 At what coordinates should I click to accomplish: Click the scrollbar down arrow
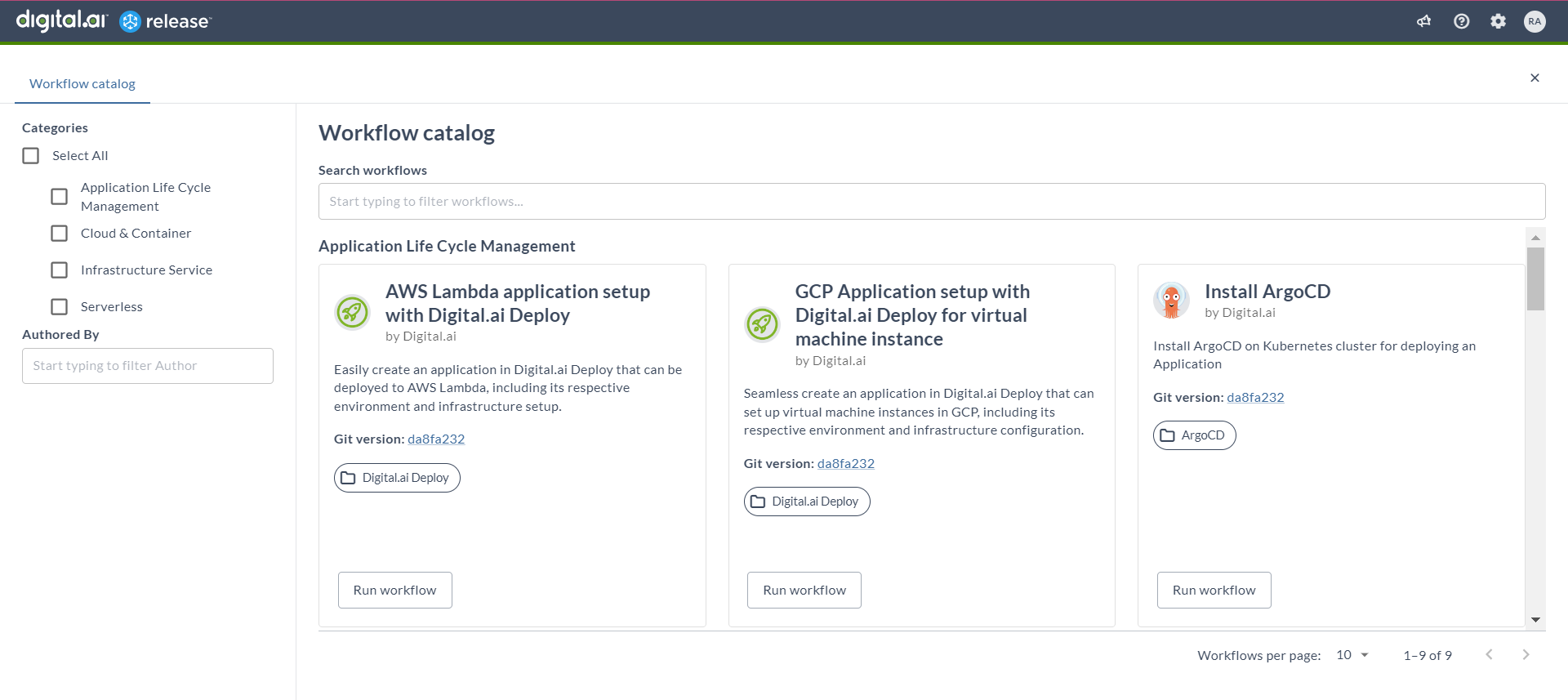click(x=1535, y=620)
